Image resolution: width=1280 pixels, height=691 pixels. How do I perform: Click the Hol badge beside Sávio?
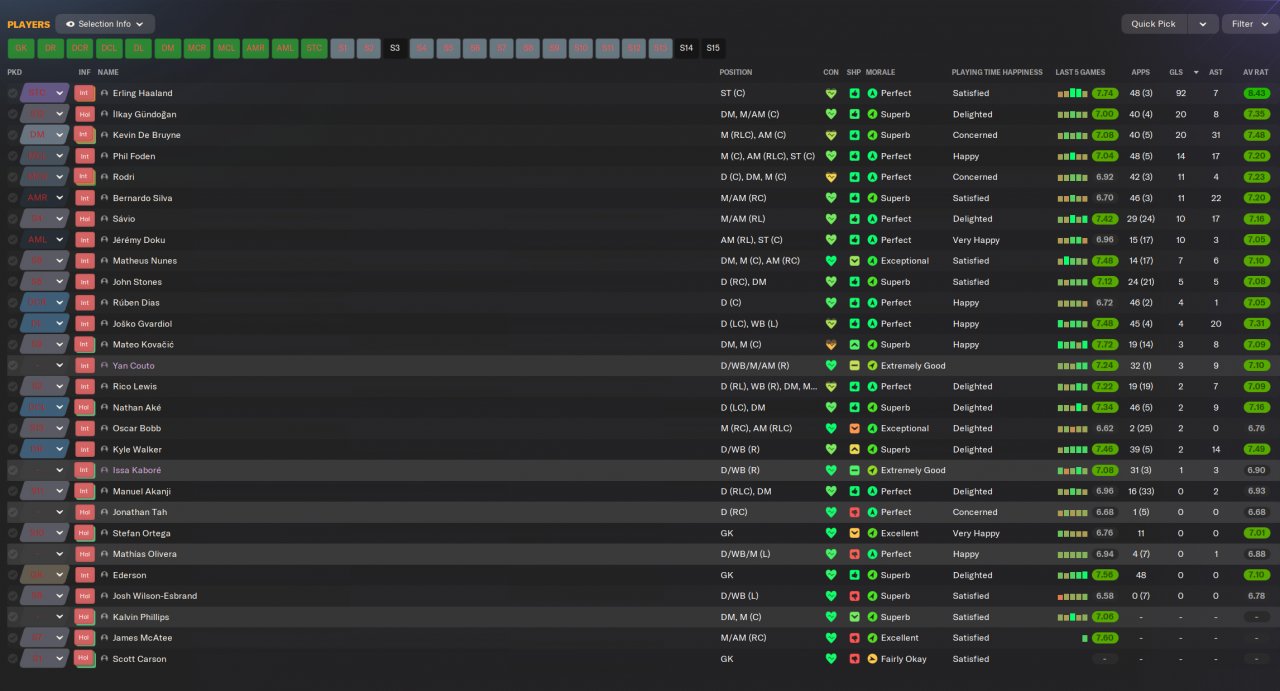[85, 219]
